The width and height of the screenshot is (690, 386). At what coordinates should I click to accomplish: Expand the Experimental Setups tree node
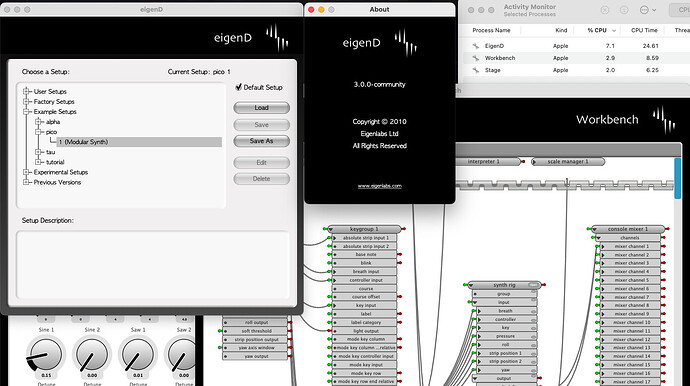point(26,172)
